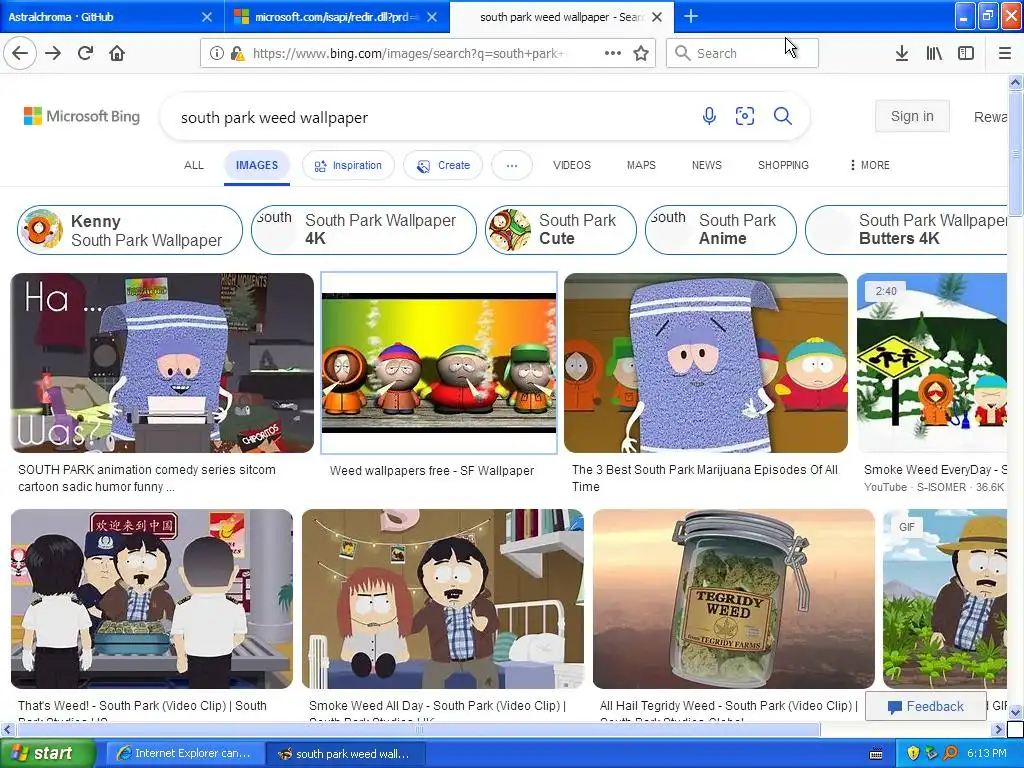
Task: Show site information icon in address bar
Action: pos(216,54)
